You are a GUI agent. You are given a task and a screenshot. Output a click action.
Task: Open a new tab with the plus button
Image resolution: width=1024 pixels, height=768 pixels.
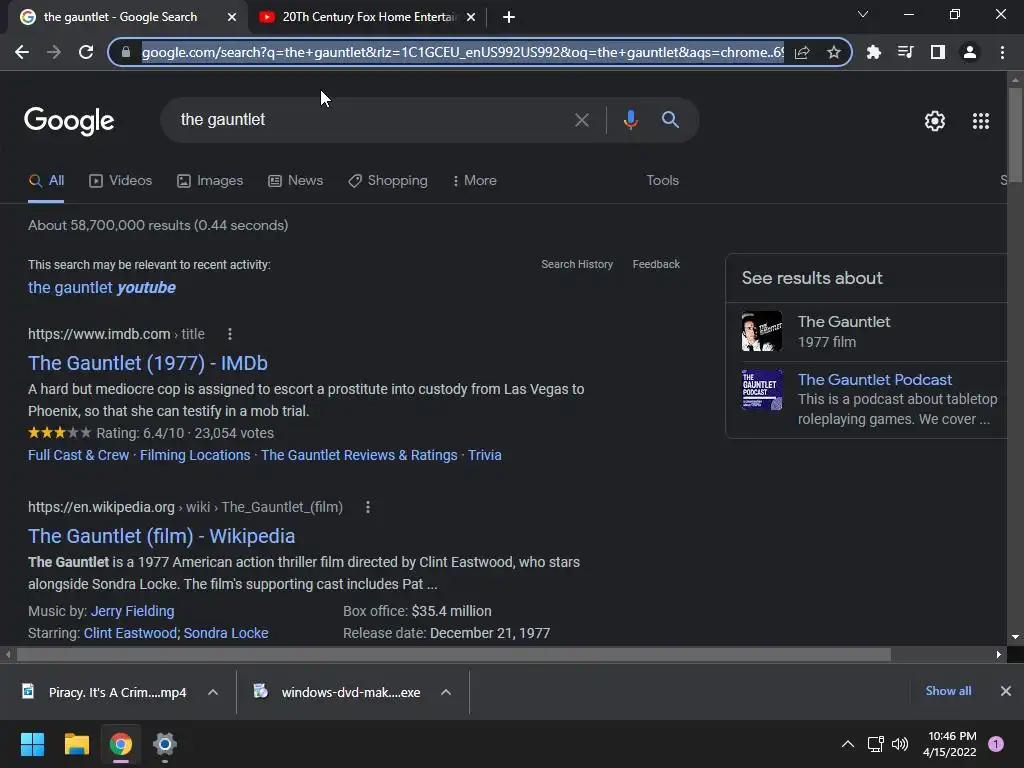pyautogui.click(x=509, y=17)
